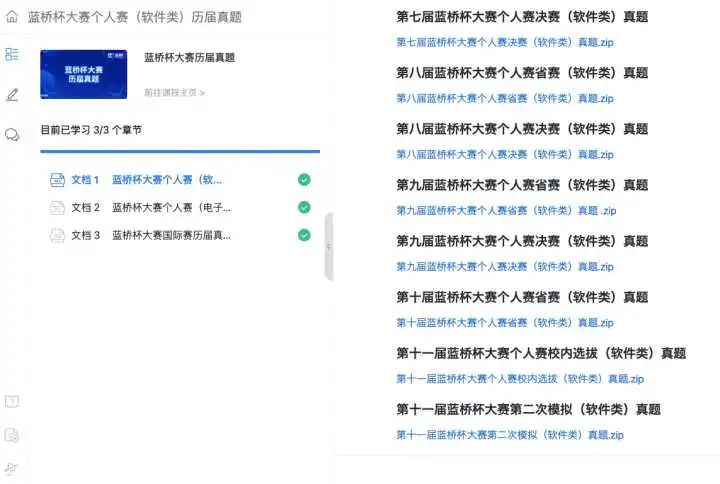Download 第九届蓝桥杯大赛个人赛决赛 zip file
This screenshot has width=720, height=484.
[x=505, y=267]
